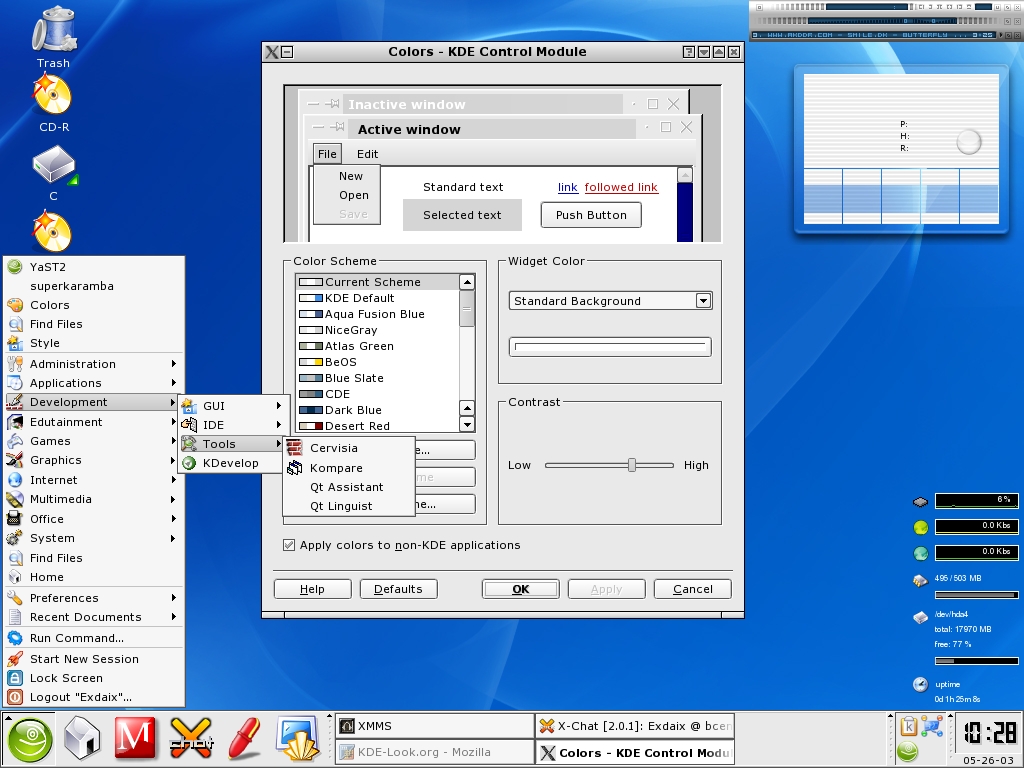
Task: Launch the red pen editor panel icon
Action: pyautogui.click(x=245, y=739)
